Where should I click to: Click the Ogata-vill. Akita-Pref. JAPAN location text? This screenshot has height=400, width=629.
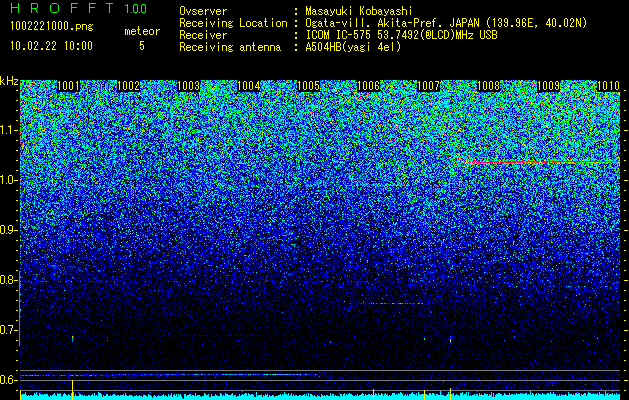(x=446, y=23)
